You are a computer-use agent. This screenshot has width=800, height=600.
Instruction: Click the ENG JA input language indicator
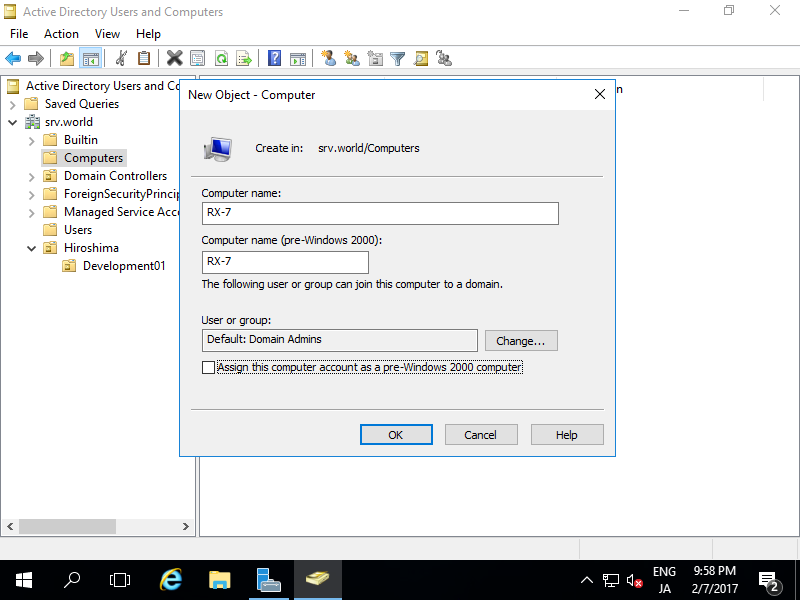pyautogui.click(x=664, y=580)
